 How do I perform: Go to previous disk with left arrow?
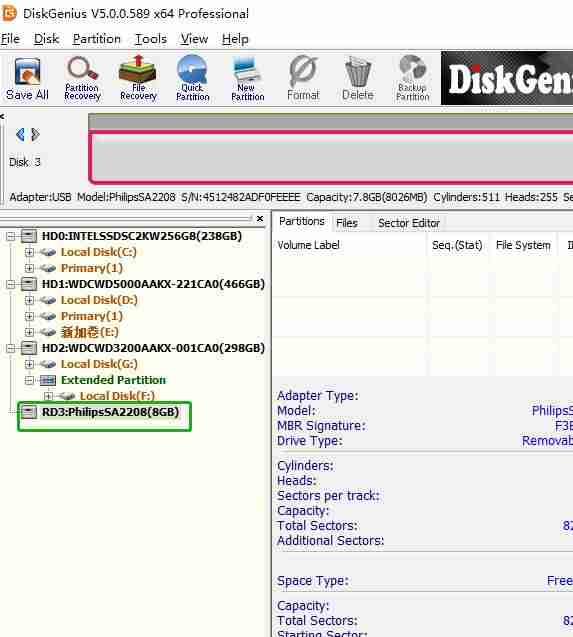pos(20,134)
